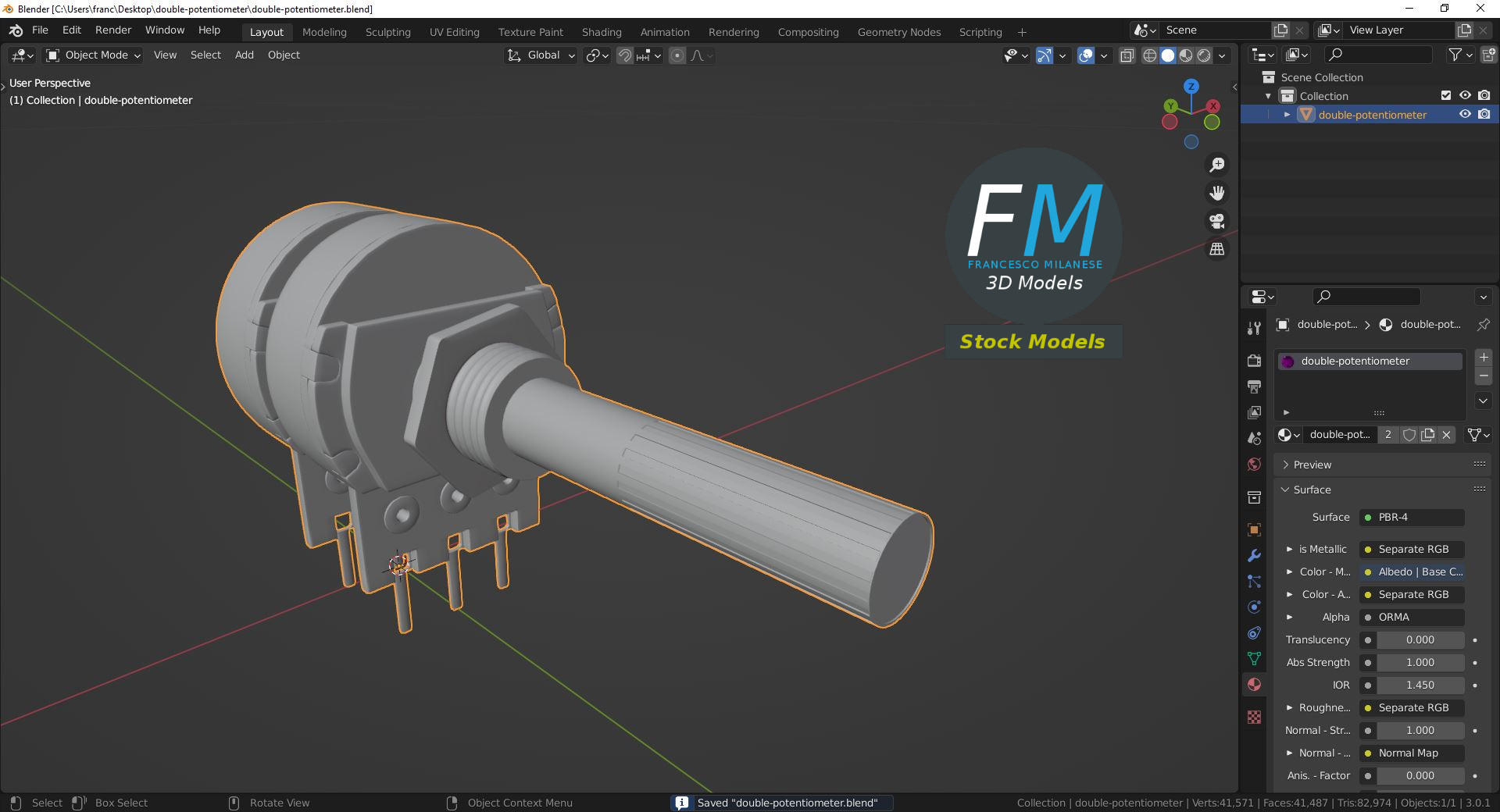Screen dimensions: 1500x812
Task: Adjust the Abs Strength value slider
Action: (1420, 663)
